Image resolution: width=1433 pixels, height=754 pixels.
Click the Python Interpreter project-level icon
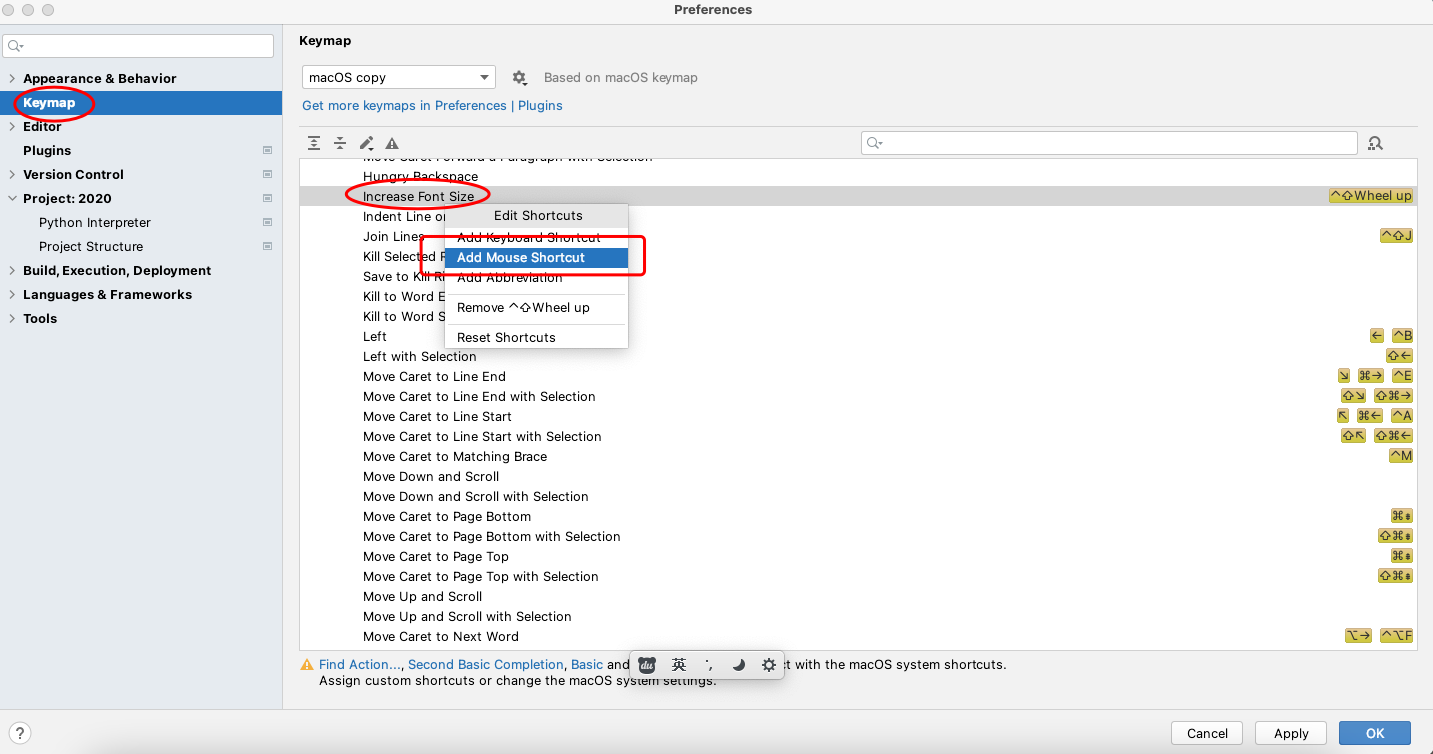tap(267, 222)
